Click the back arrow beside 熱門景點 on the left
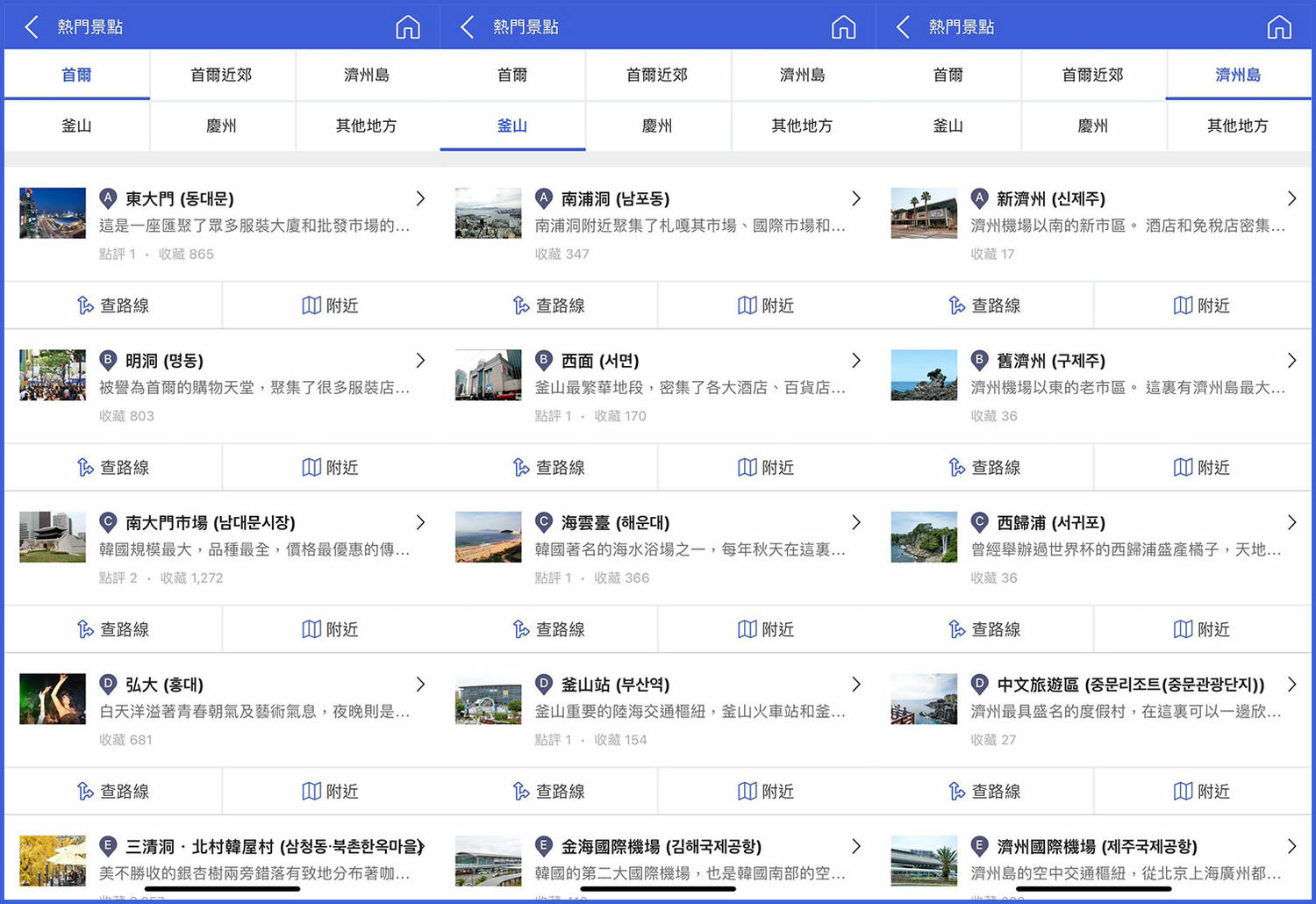The height and width of the screenshot is (904, 1316). click(30, 26)
